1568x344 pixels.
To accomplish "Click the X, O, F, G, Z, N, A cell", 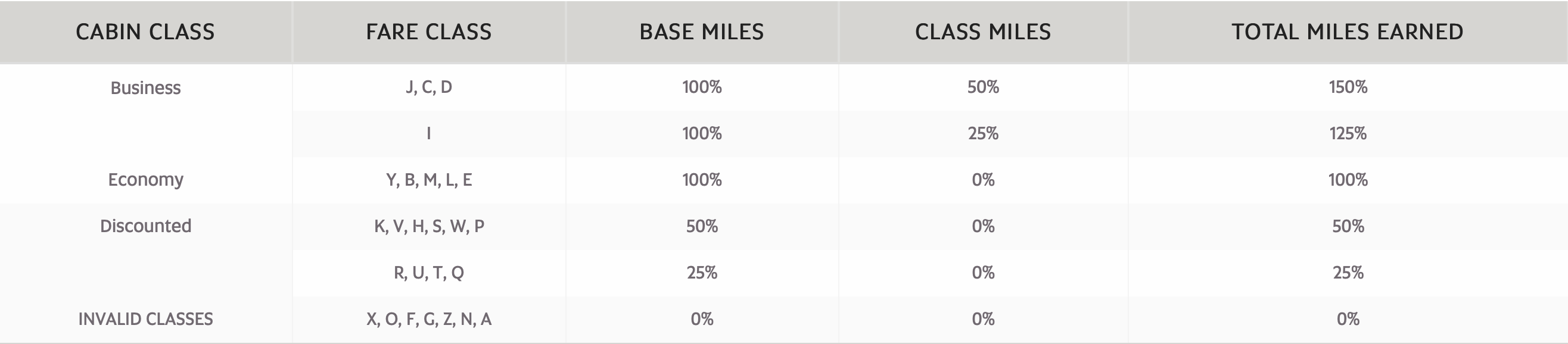I will pos(428,319).
